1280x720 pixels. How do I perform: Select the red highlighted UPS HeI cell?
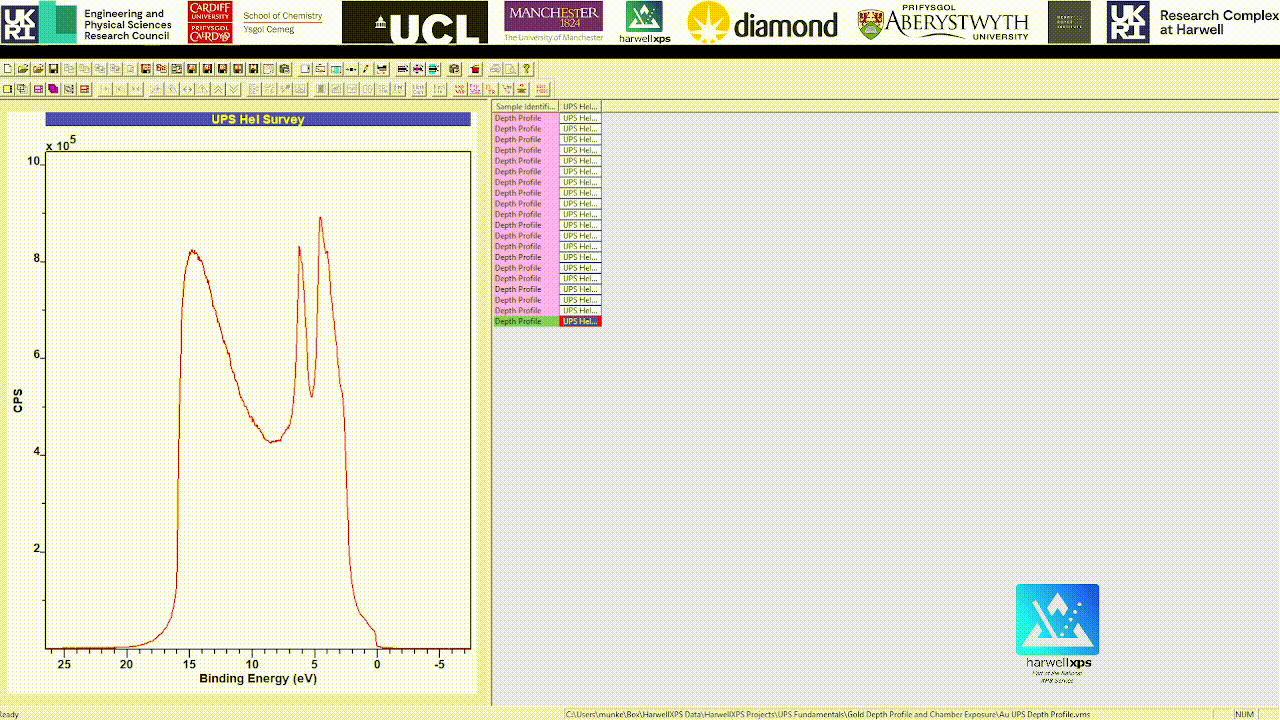pos(580,321)
